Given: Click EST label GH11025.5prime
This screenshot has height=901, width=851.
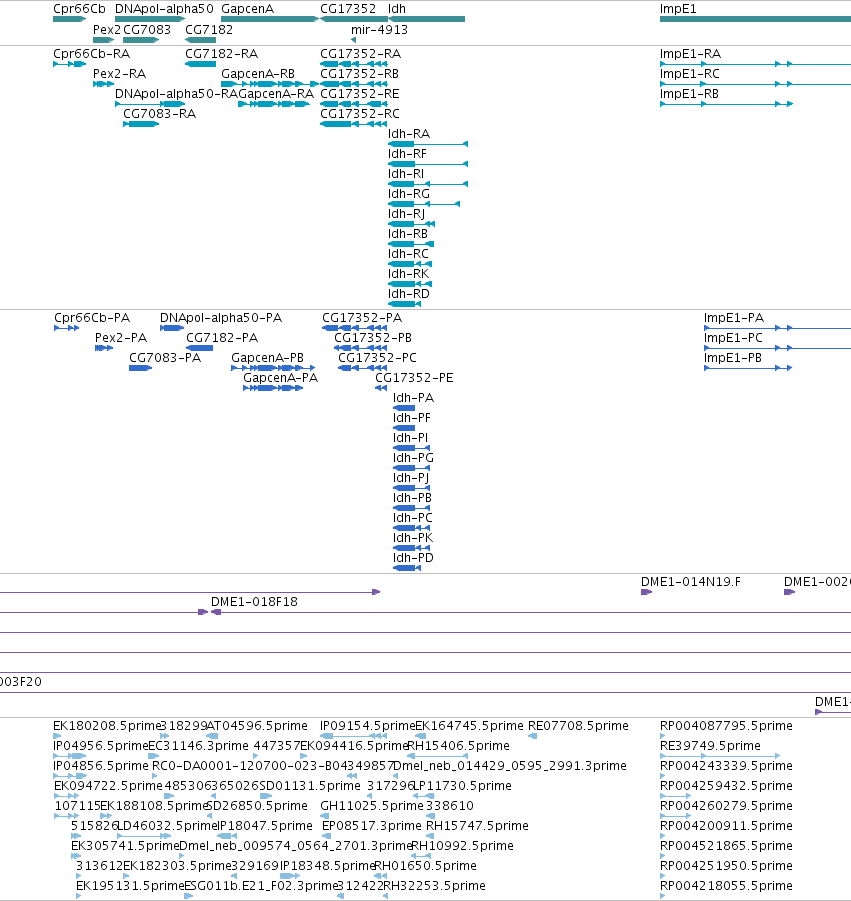Looking at the screenshot, I should tap(372, 806).
